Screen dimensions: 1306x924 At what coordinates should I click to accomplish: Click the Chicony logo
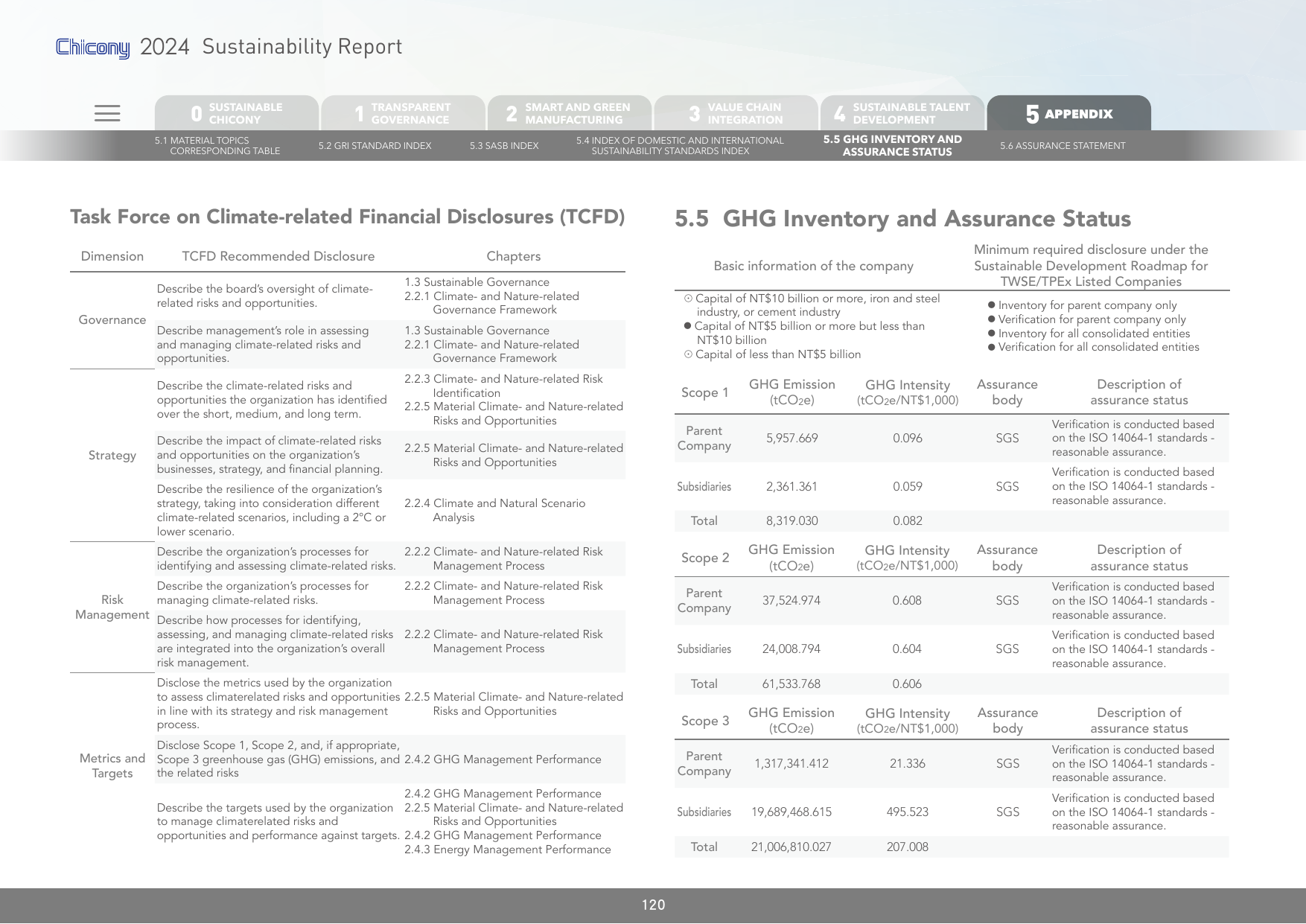(93, 48)
